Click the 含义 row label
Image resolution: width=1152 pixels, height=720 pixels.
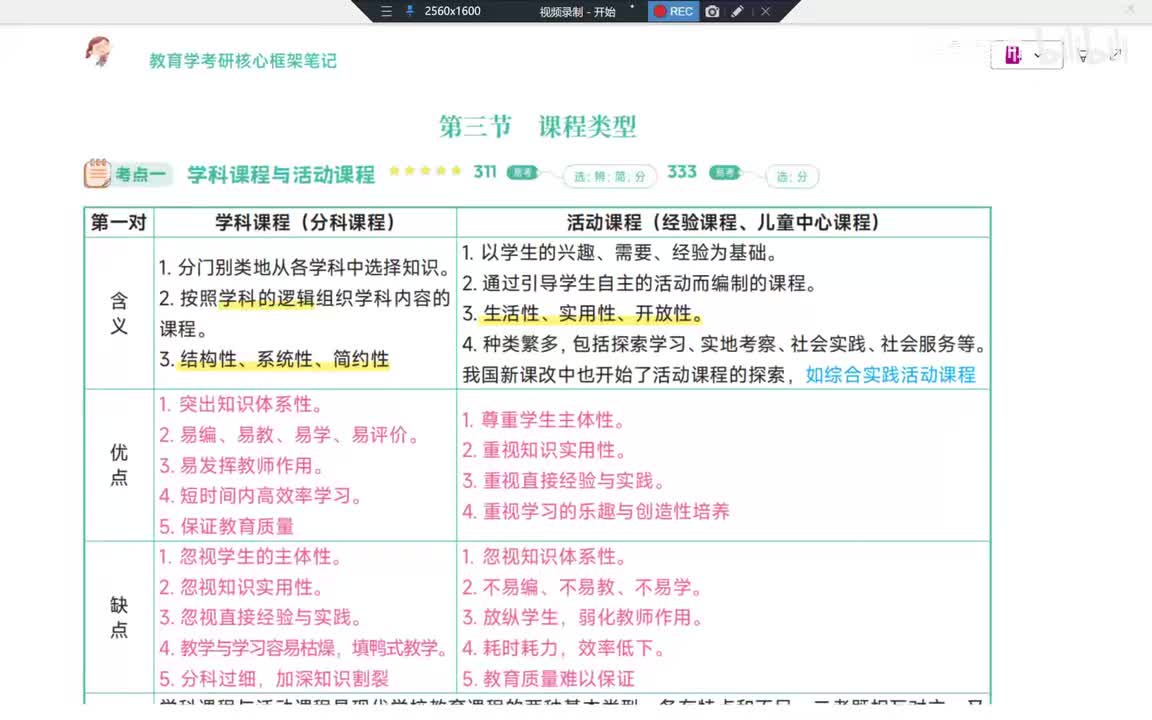119,313
